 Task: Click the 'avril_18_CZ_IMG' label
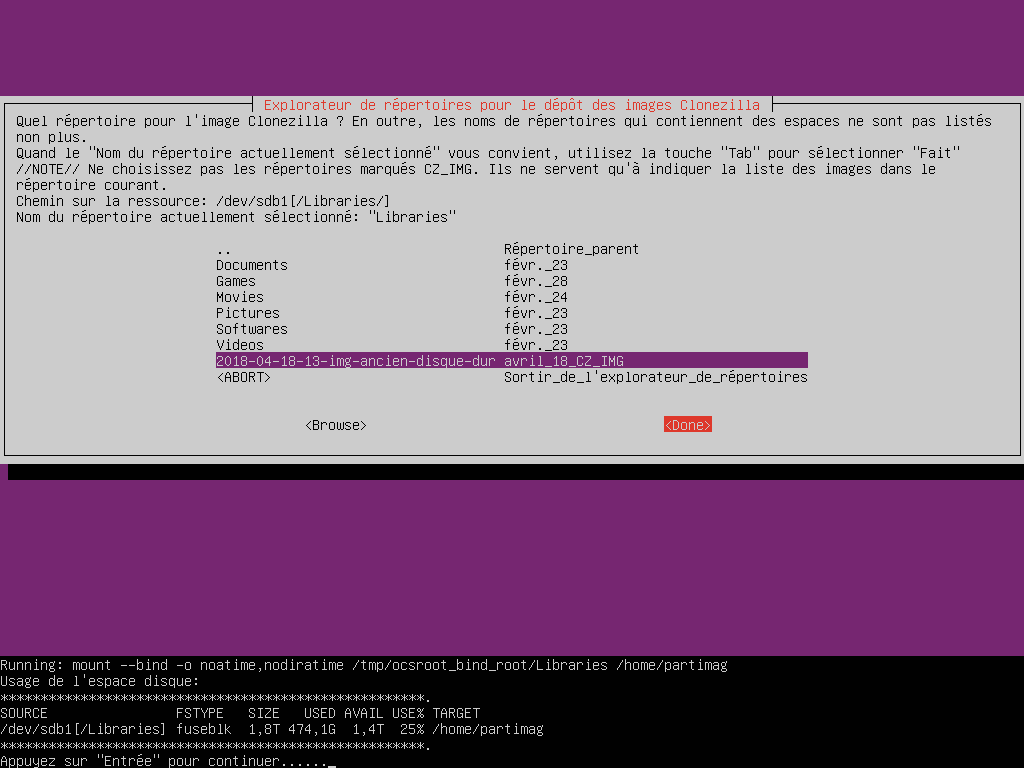pyautogui.click(x=564, y=361)
